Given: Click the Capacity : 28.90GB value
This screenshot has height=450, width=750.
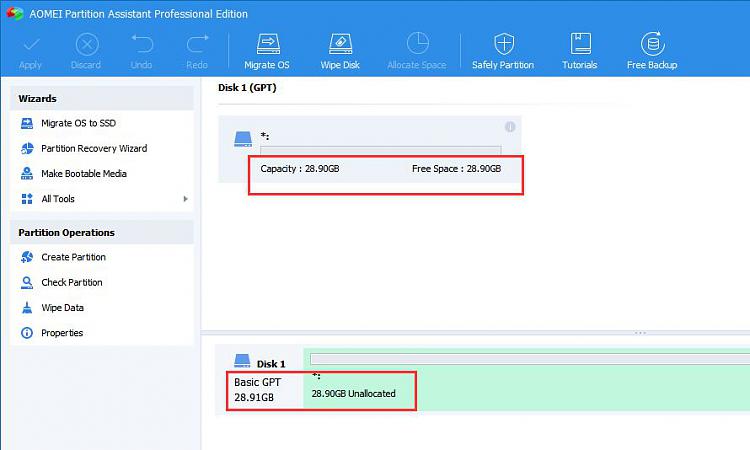Looking at the screenshot, I should [x=300, y=169].
